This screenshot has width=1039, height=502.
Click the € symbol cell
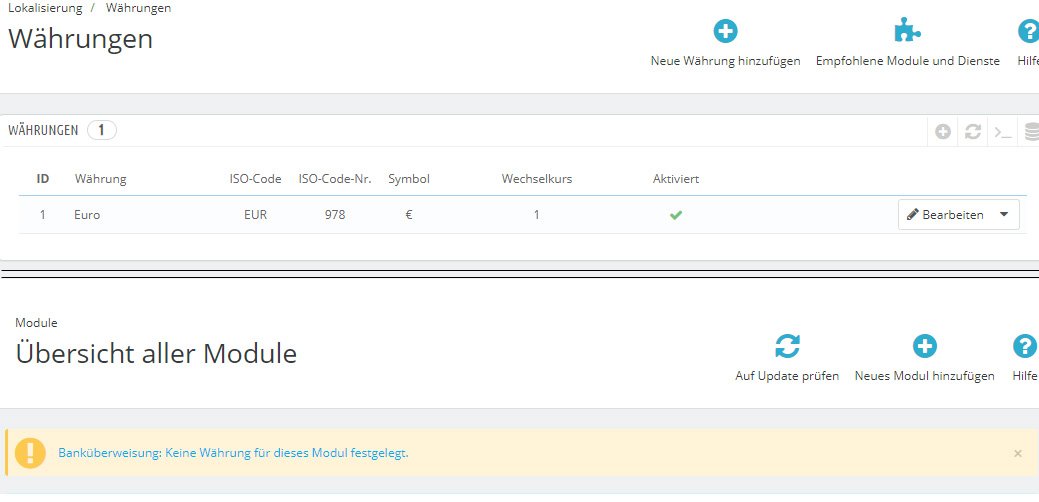point(409,215)
